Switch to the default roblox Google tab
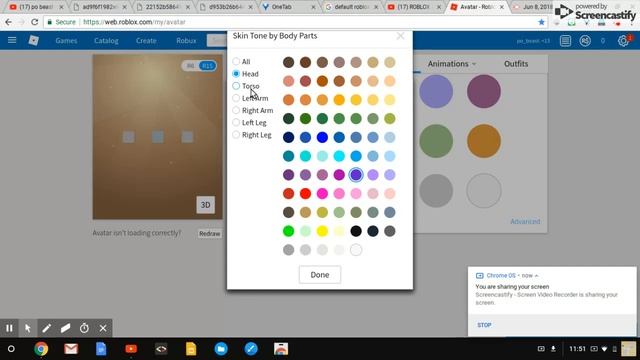 (x=353, y=7)
